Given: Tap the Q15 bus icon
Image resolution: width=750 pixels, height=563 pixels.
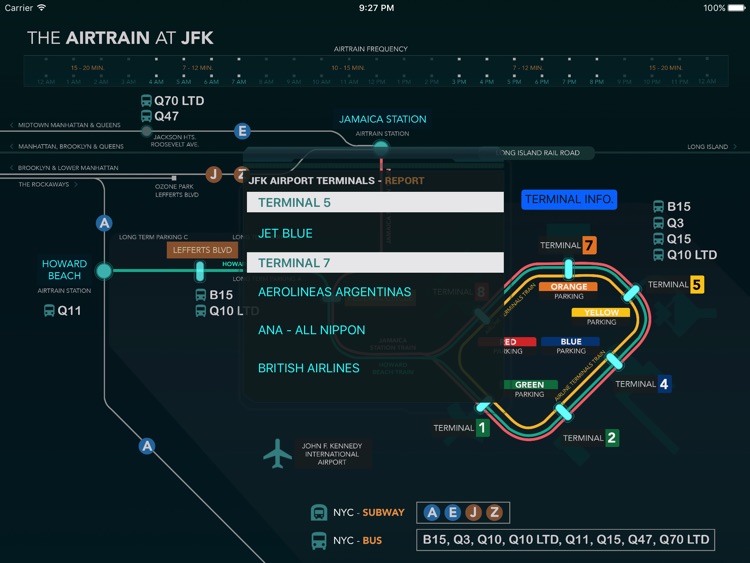Looking at the screenshot, I should pos(659,239).
